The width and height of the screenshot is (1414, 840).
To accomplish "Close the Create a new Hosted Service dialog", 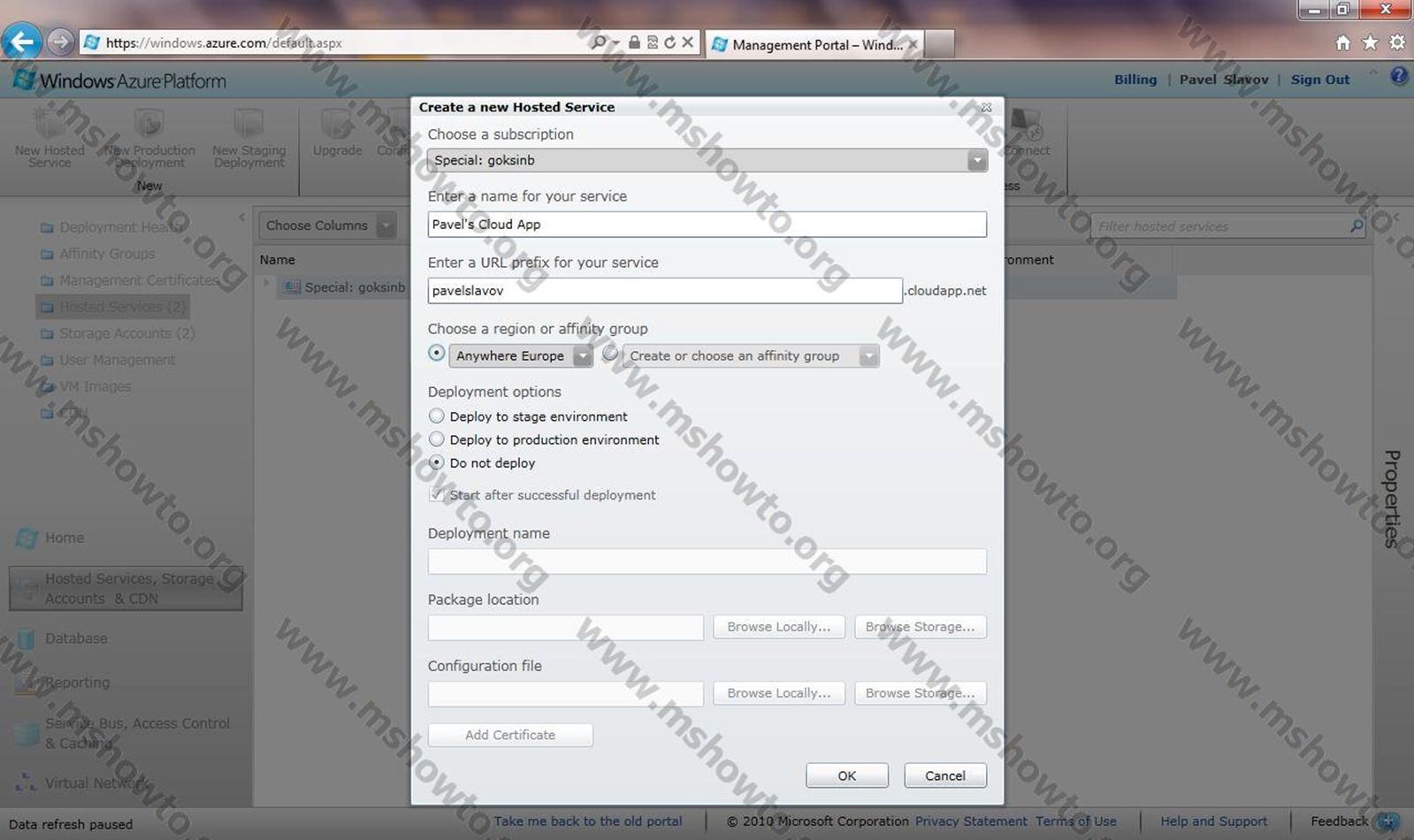I will (986, 107).
